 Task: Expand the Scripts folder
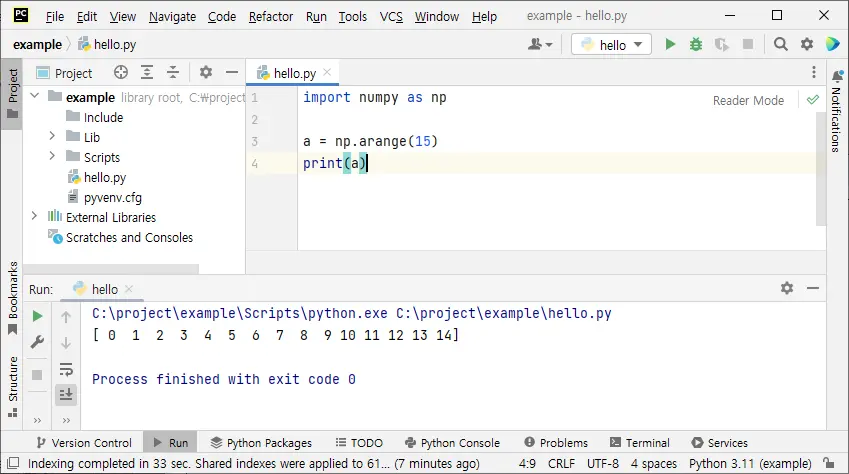tap(52, 156)
